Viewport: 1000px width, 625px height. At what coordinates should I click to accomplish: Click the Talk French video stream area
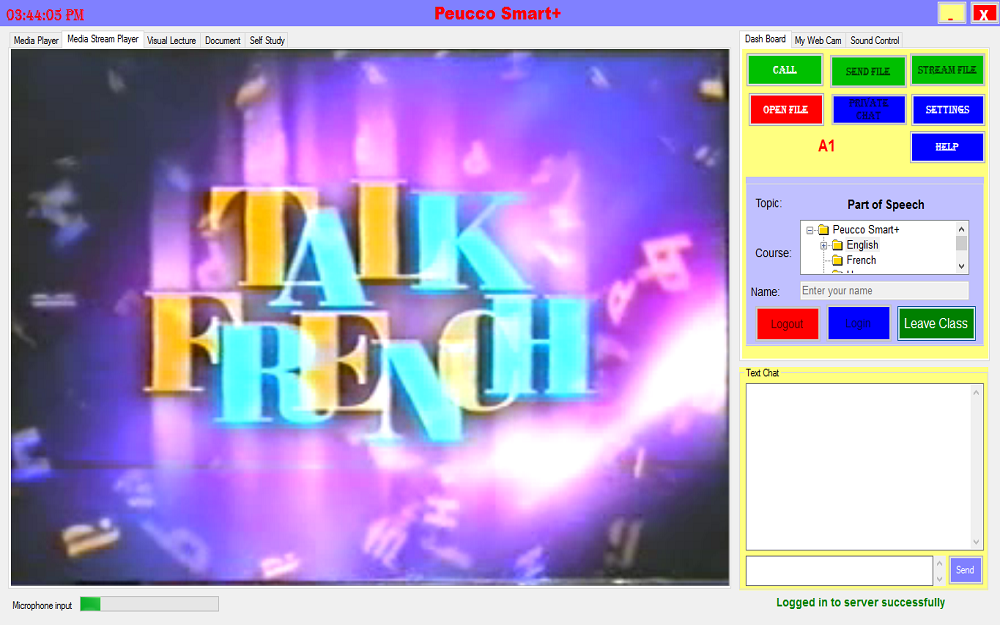coord(370,317)
